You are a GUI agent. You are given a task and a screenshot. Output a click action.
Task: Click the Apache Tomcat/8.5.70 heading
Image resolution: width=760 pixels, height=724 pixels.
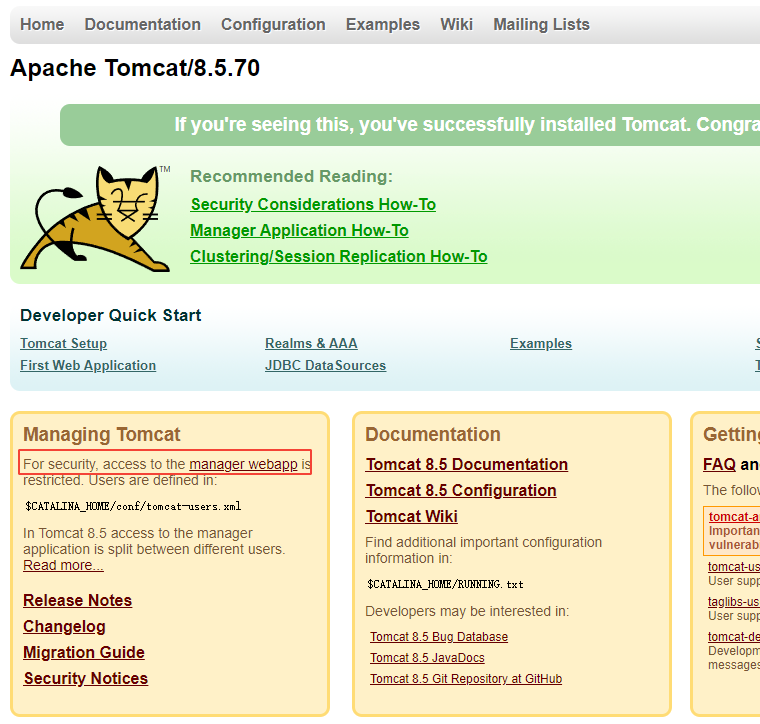[135, 68]
